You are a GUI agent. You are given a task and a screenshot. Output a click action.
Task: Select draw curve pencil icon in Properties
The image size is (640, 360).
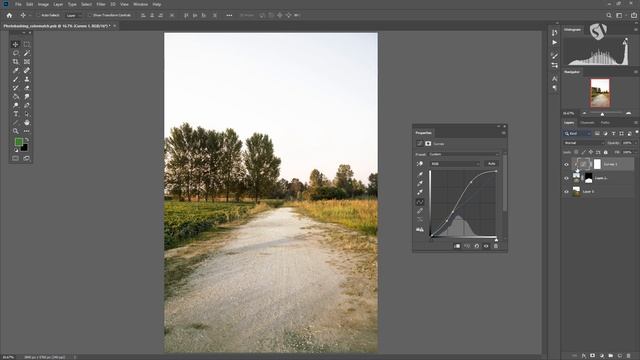pyautogui.click(x=420, y=211)
